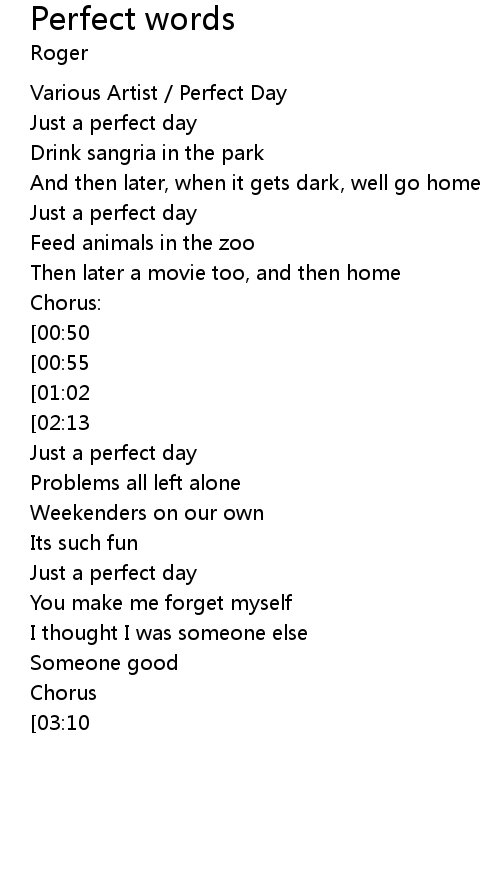Image resolution: width=500 pixels, height=880 pixels.
Task: Select the 'Various Artist / Perfect Day' line
Action: [158, 93]
